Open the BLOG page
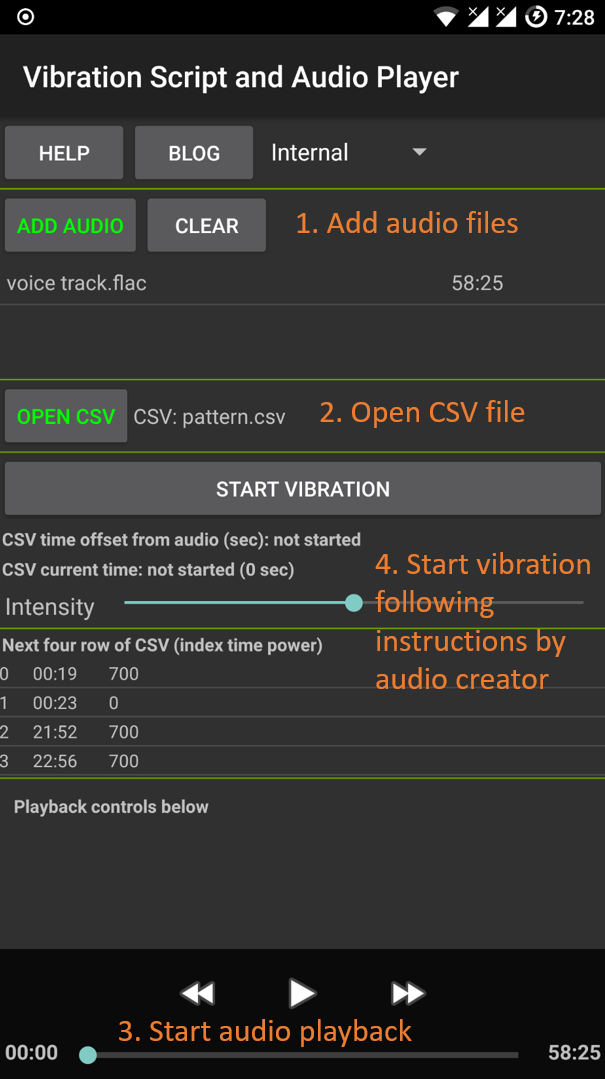605x1079 pixels. point(193,152)
